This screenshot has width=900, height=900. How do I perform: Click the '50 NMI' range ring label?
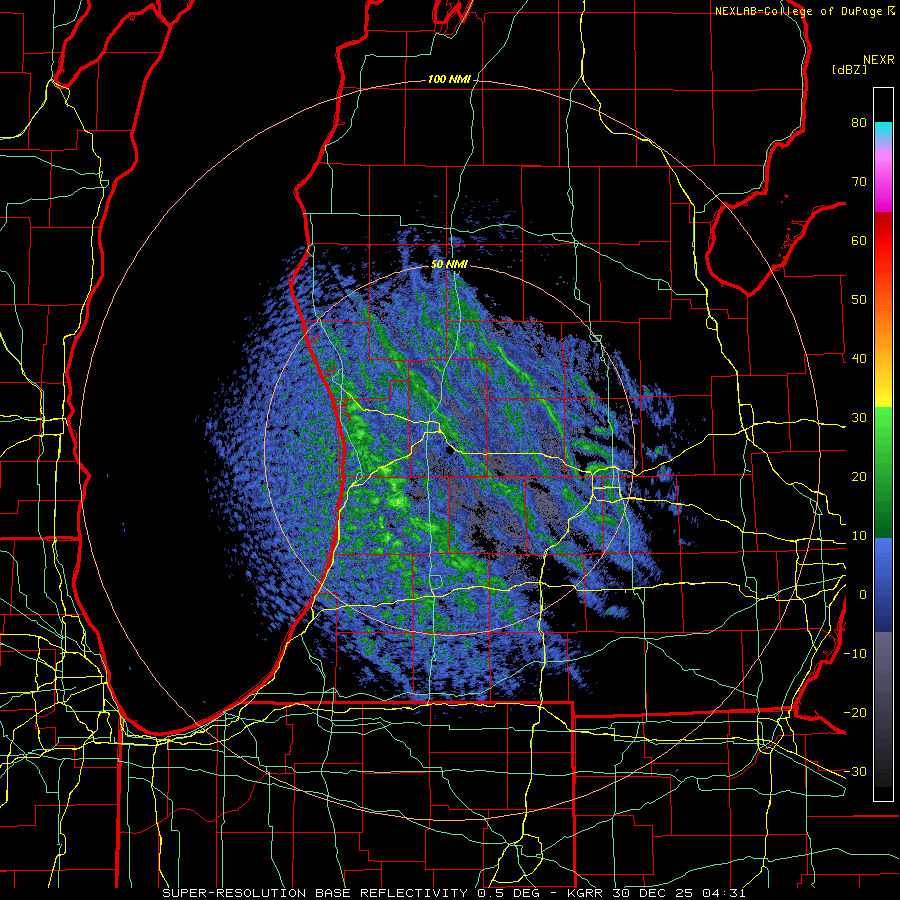[x=449, y=264]
